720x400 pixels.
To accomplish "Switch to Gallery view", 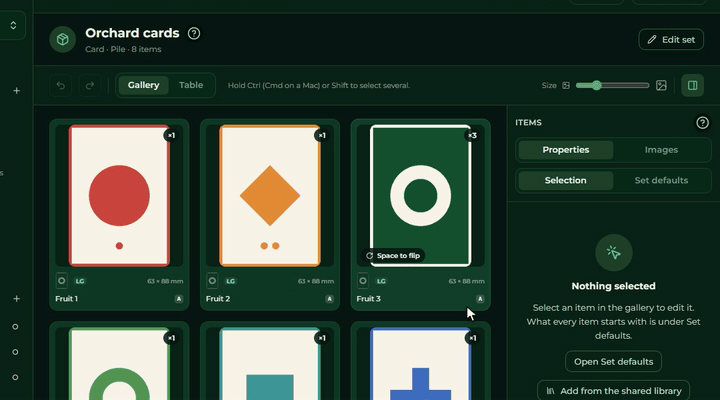I will (143, 85).
